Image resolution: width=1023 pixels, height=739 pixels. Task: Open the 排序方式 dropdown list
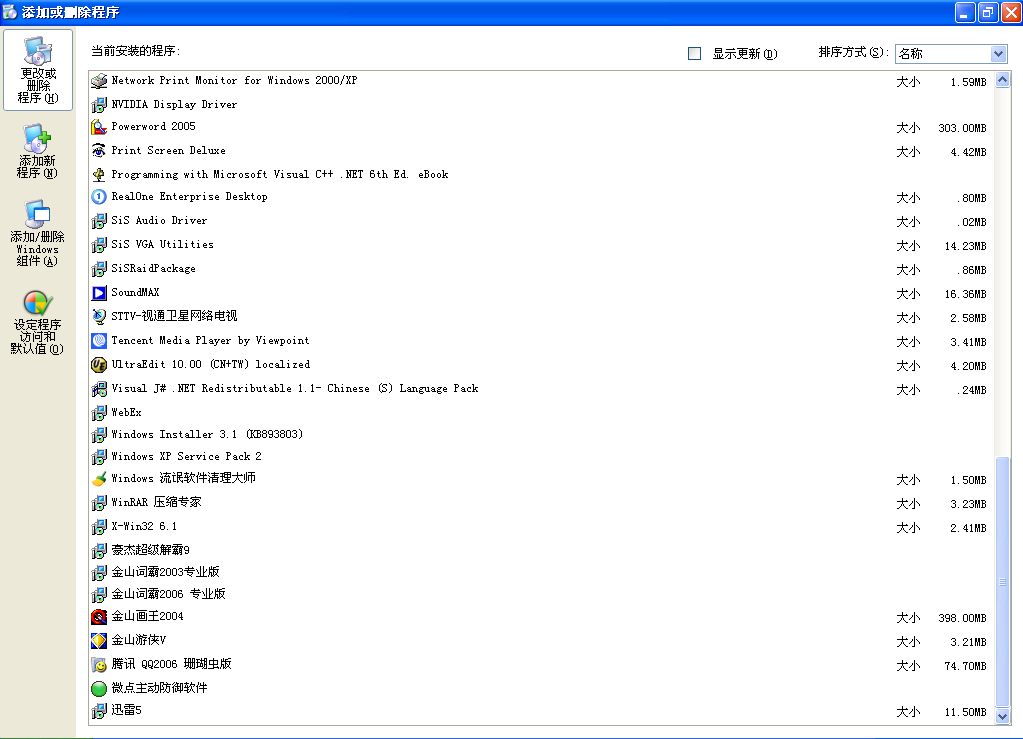click(998, 54)
